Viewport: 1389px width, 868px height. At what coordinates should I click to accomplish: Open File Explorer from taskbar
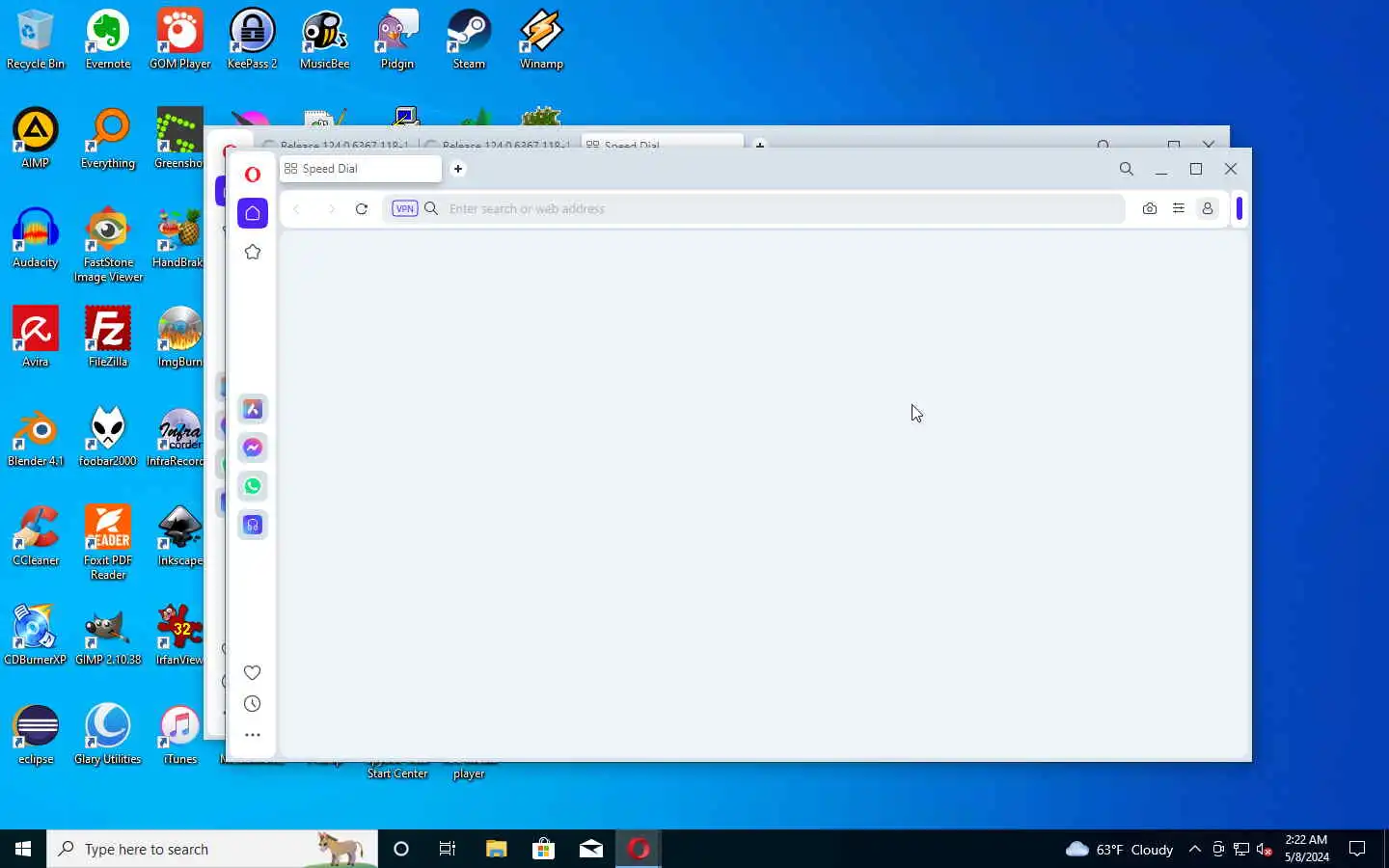click(x=496, y=849)
